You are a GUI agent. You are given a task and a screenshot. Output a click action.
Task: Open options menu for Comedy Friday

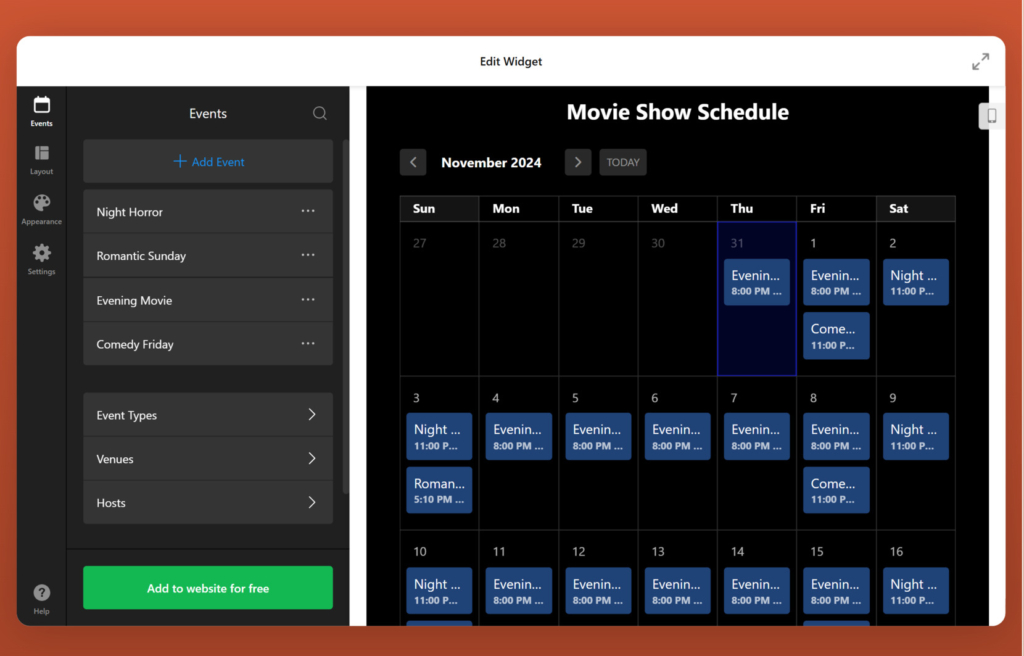(307, 344)
